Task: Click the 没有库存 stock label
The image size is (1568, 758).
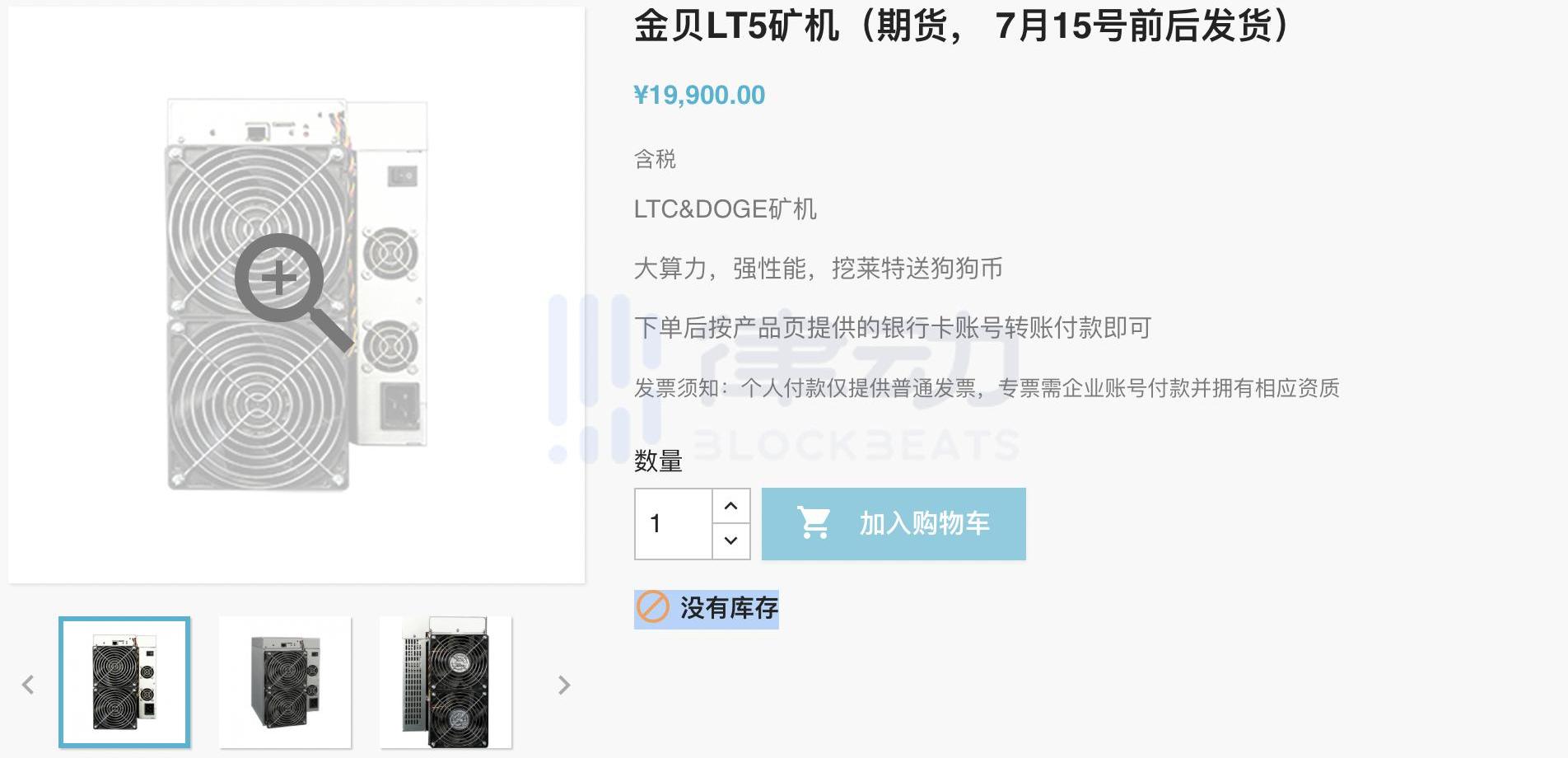Action: [729, 608]
